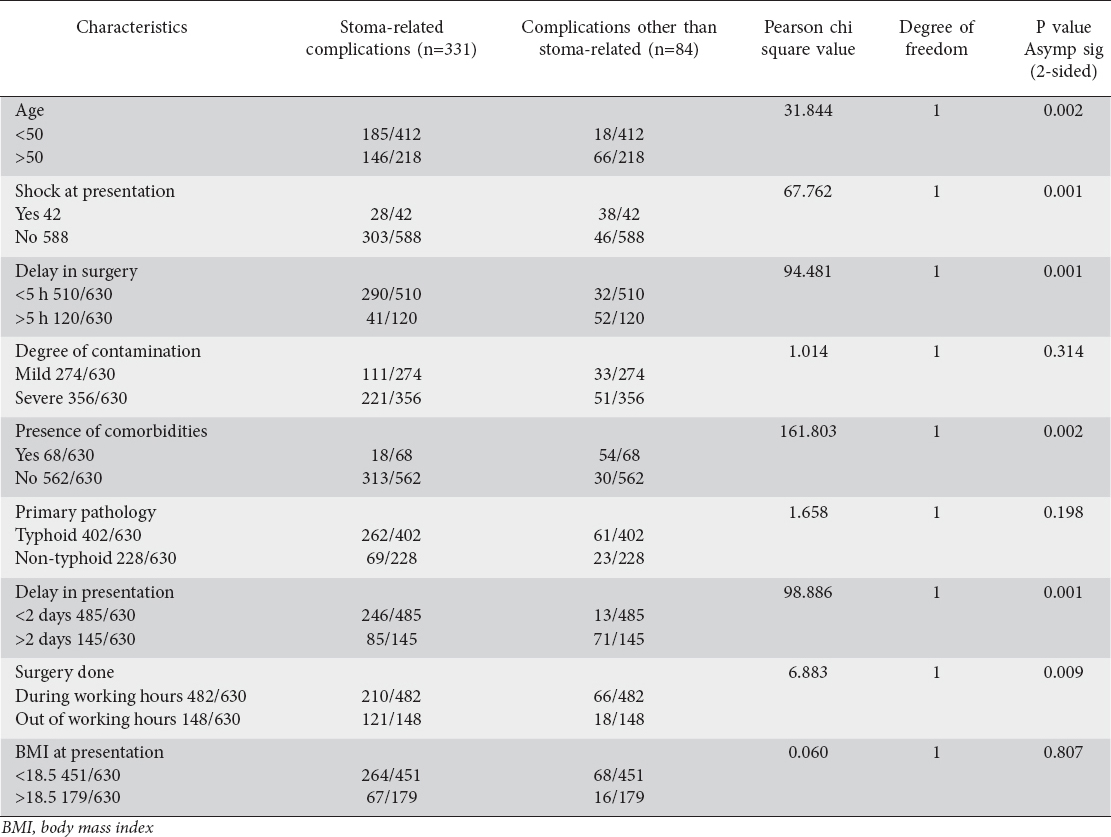The height and width of the screenshot is (837, 1111).
Task: Select the During working hours 482/630 label
Action: 131,695
